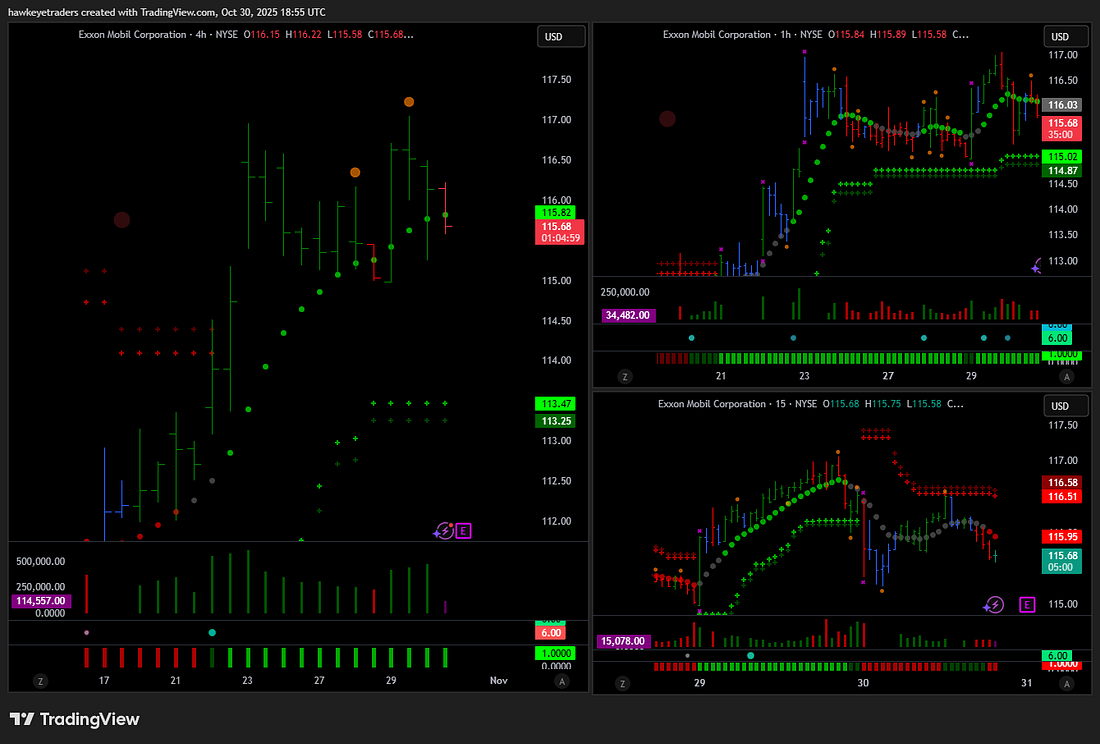Click the 31 date label on the 15-minute time axis
The height and width of the screenshot is (744, 1100).
[1026, 683]
